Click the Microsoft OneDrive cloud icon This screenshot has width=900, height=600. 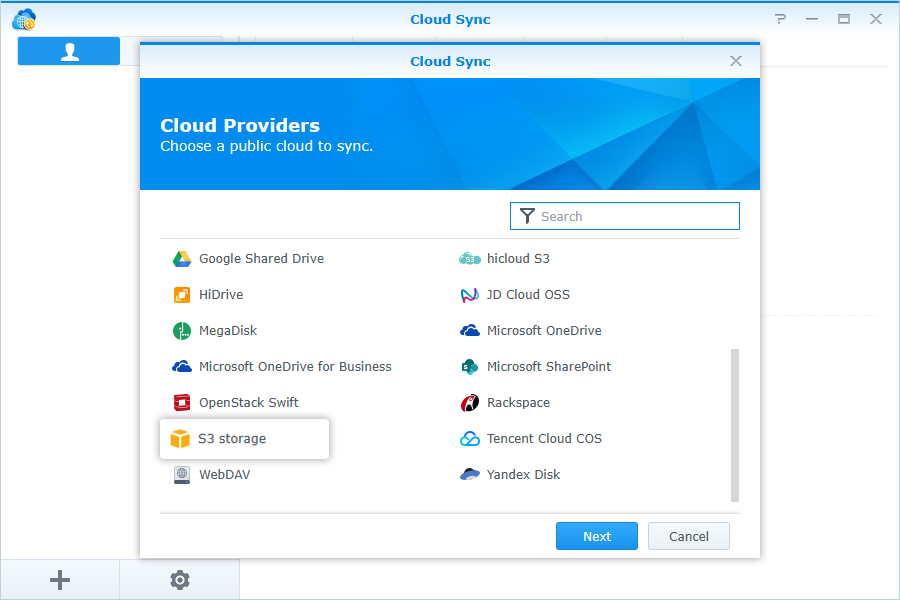click(470, 331)
